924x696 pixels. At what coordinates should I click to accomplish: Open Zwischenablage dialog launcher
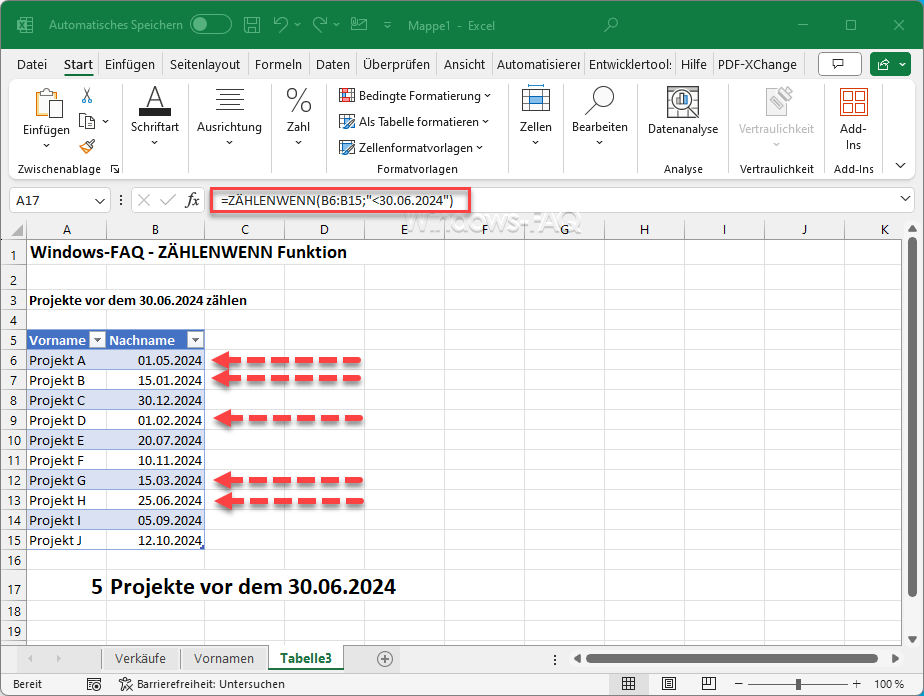[116, 169]
